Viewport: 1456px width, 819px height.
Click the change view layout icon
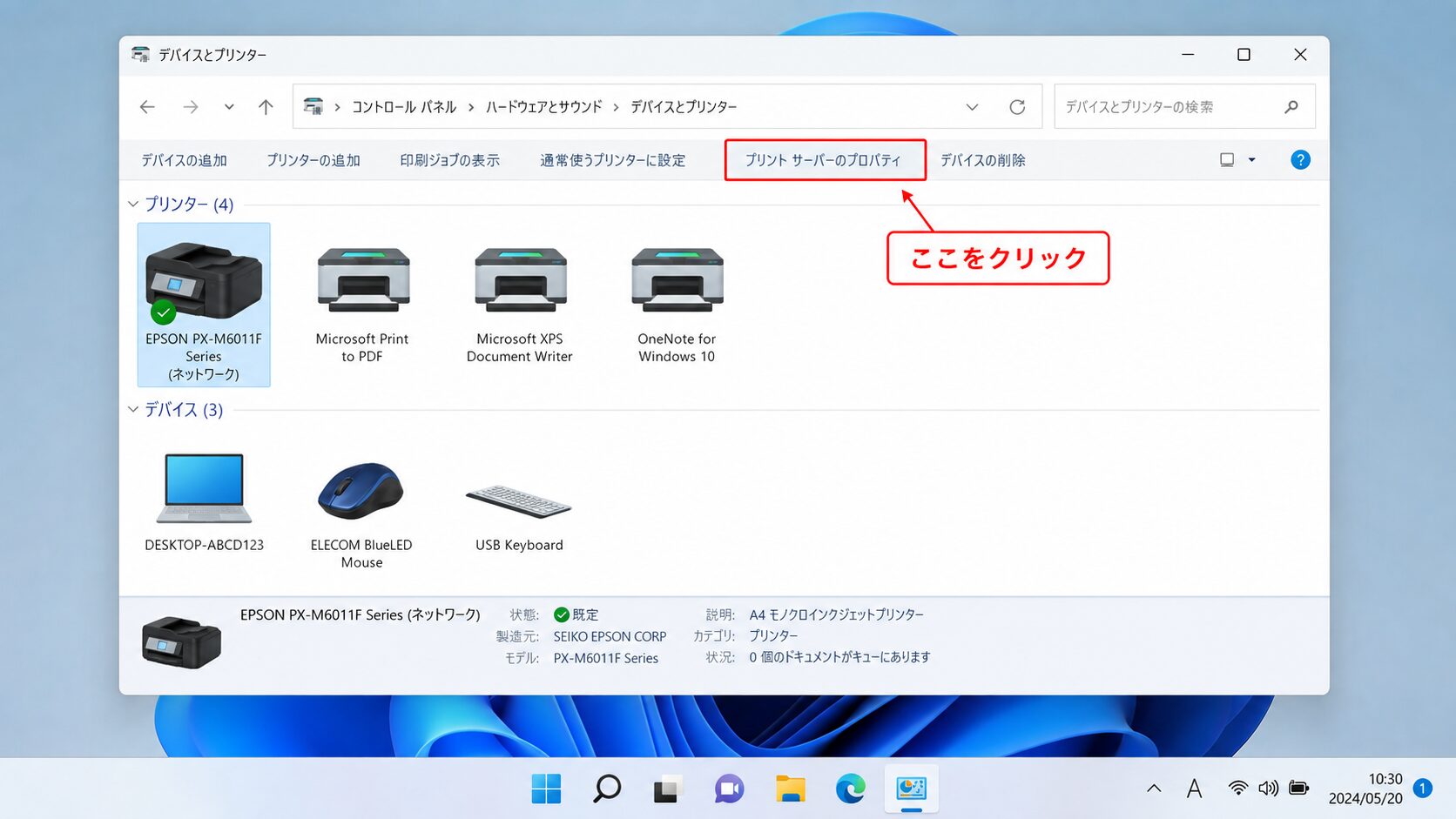coord(1227,160)
